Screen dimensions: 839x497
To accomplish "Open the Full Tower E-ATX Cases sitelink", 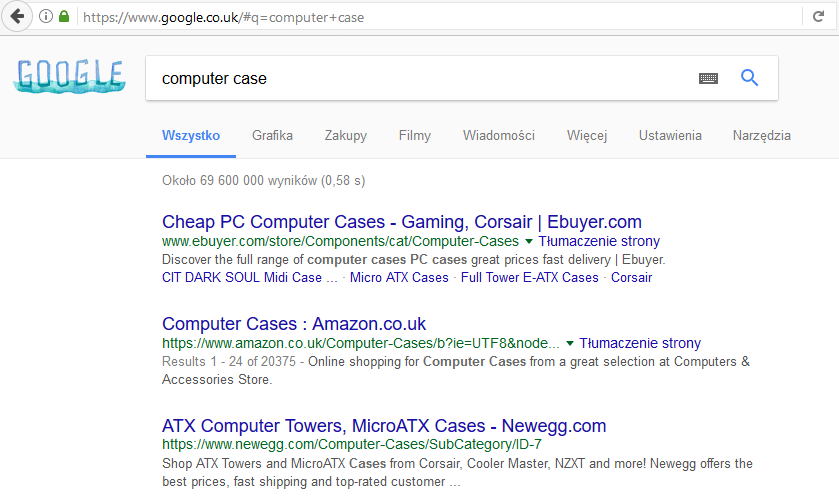I will 530,278.
